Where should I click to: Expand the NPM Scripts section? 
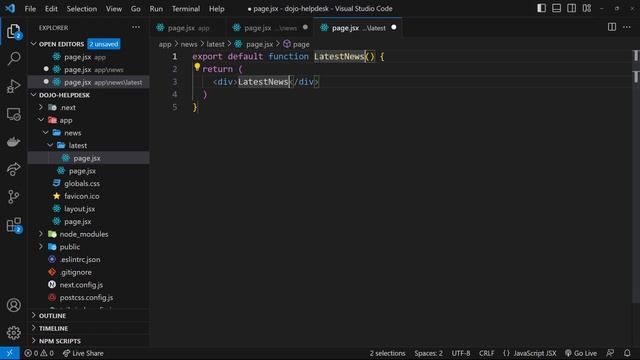coord(88,341)
